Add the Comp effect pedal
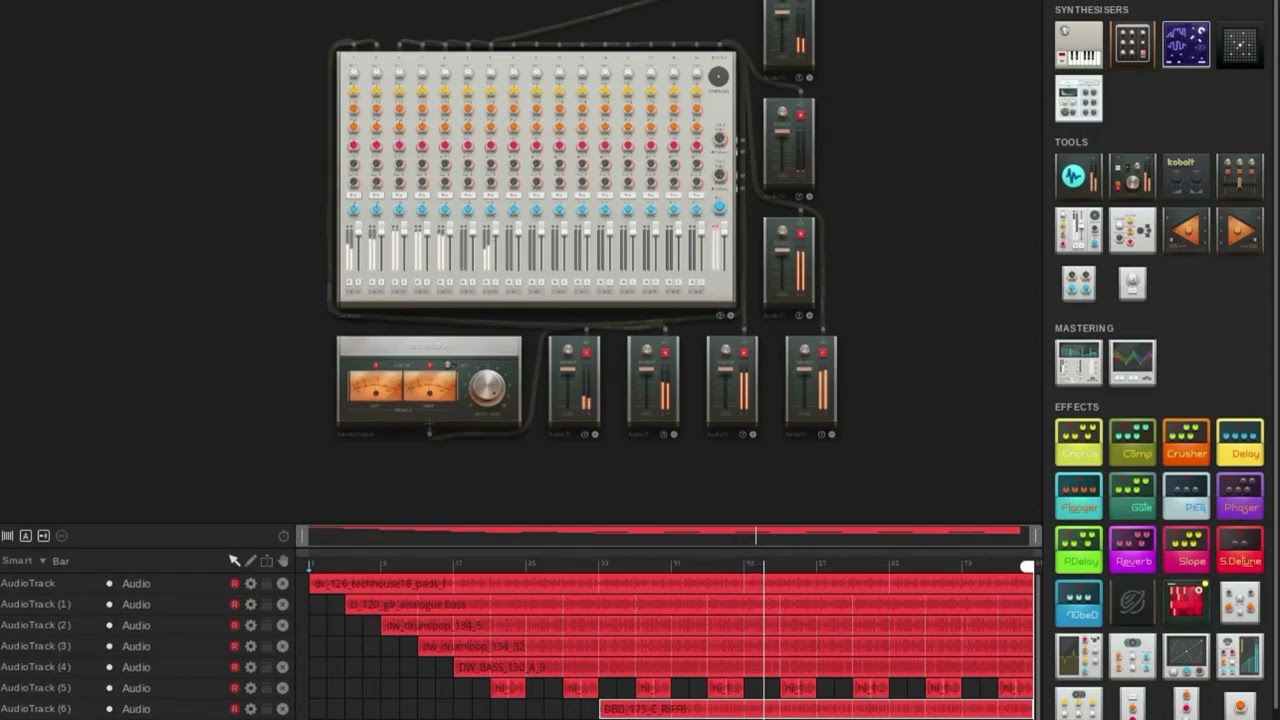The image size is (1280, 720). [x=1132, y=443]
